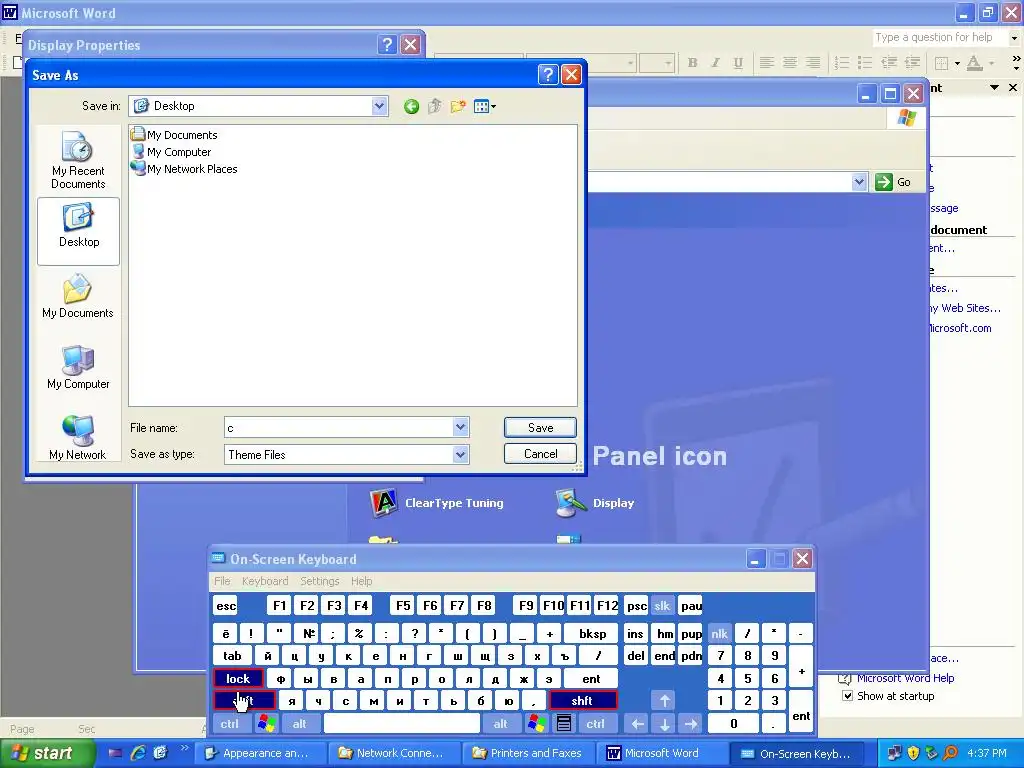Click up arrow key on on-screen keyboard

pyautogui.click(x=664, y=701)
